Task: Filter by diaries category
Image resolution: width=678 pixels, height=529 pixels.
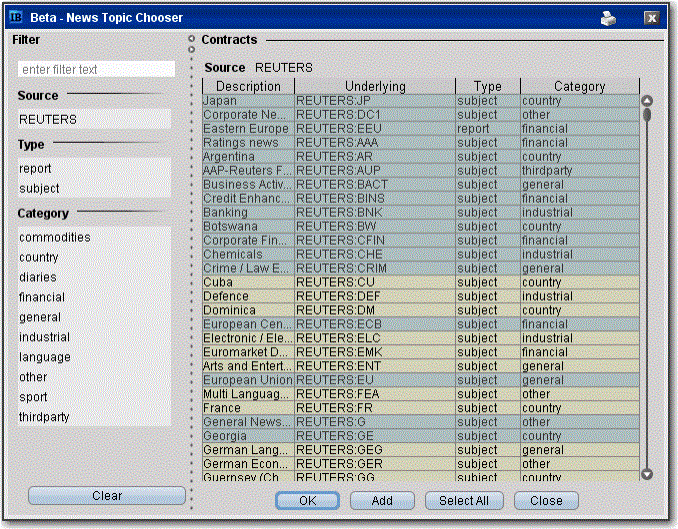Action: (x=94, y=277)
